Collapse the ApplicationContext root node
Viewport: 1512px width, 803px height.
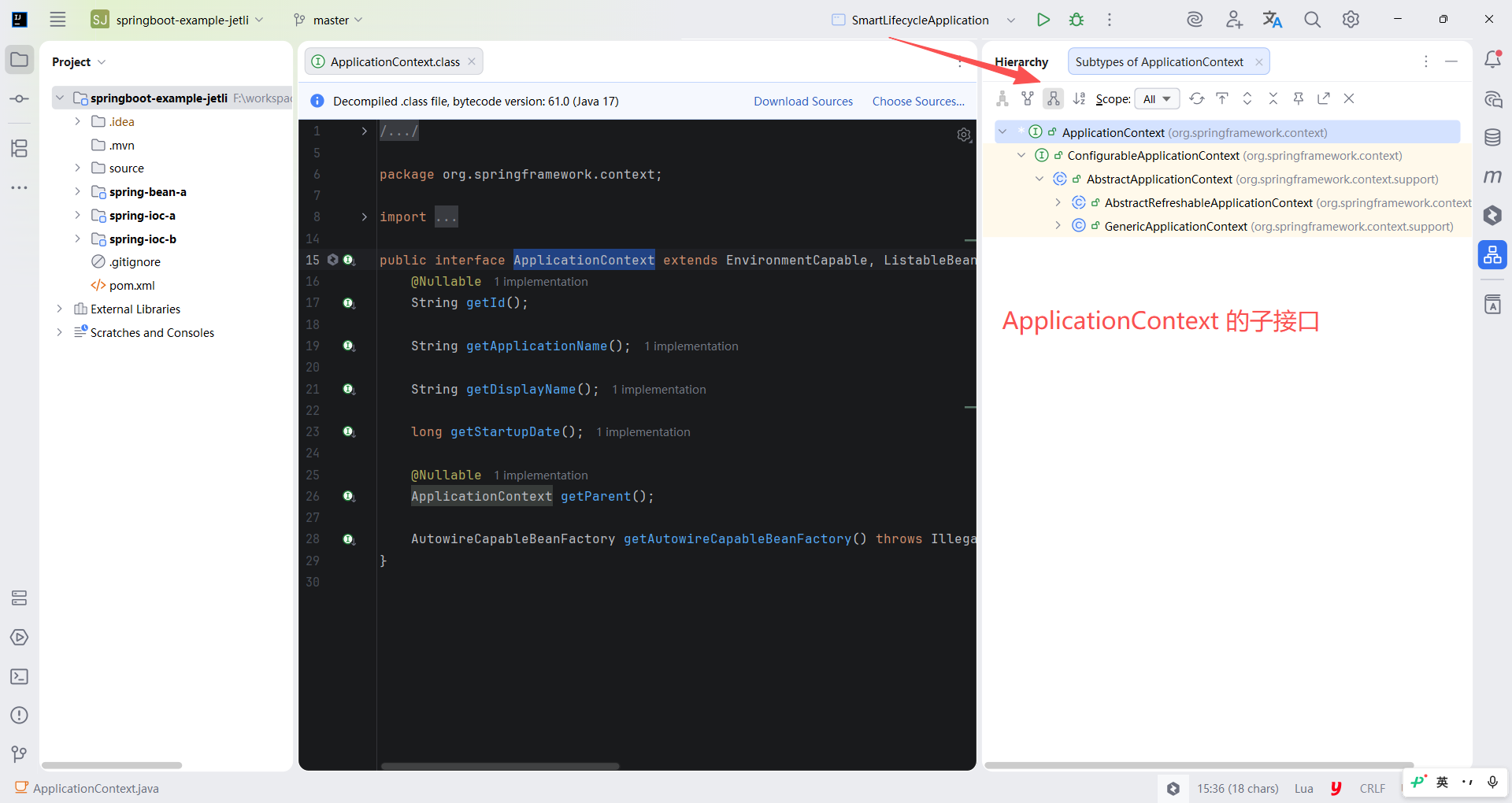coord(1002,132)
